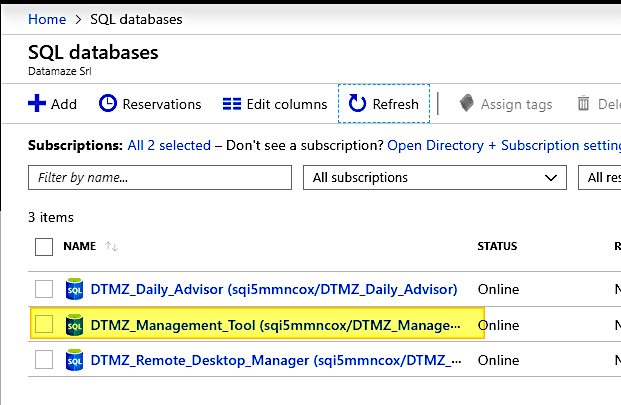Screen dimensions: 621x405
Task: Click the Reservations clock icon
Action: [x=108, y=103]
